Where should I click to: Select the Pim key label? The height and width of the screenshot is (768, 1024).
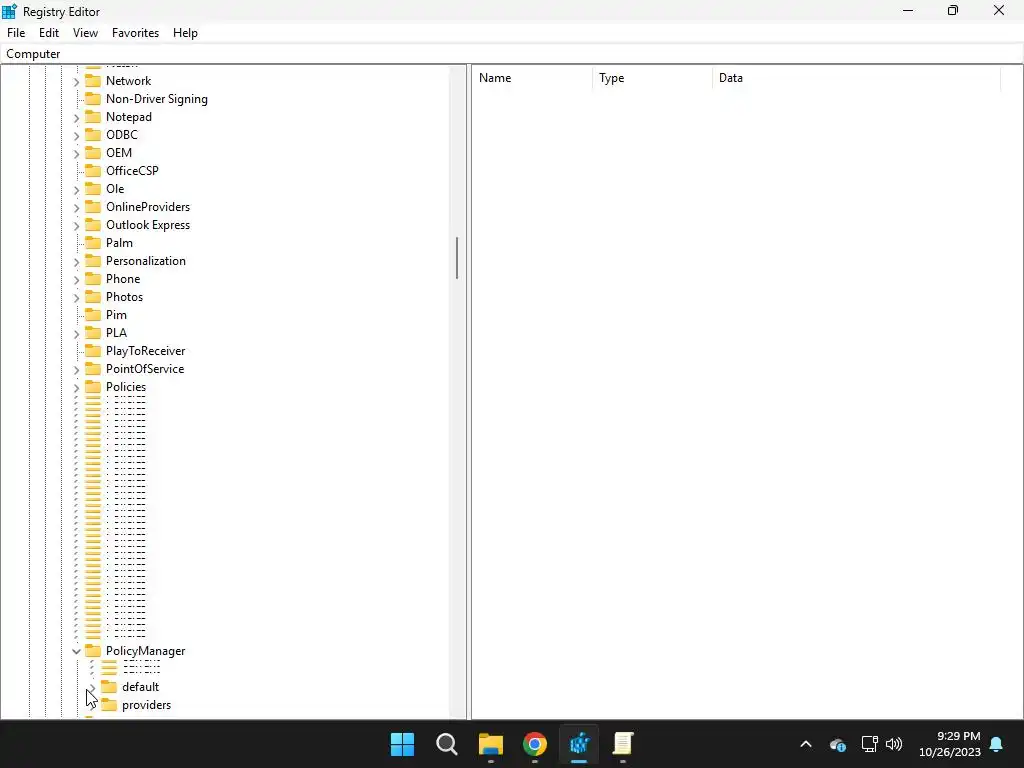tap(116, 314)
